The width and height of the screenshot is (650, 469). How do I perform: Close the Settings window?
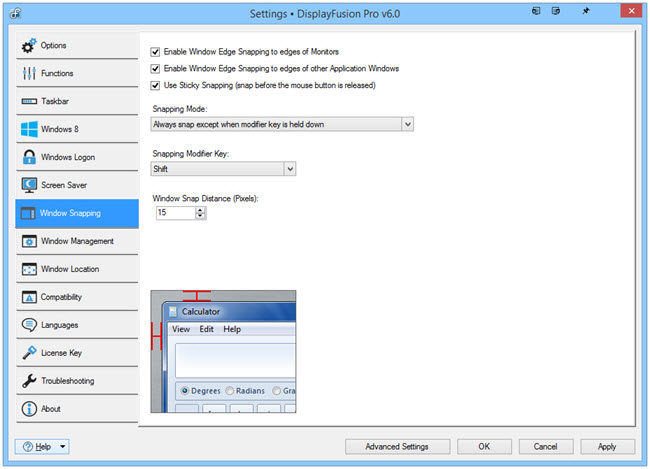tap(631, 11)
